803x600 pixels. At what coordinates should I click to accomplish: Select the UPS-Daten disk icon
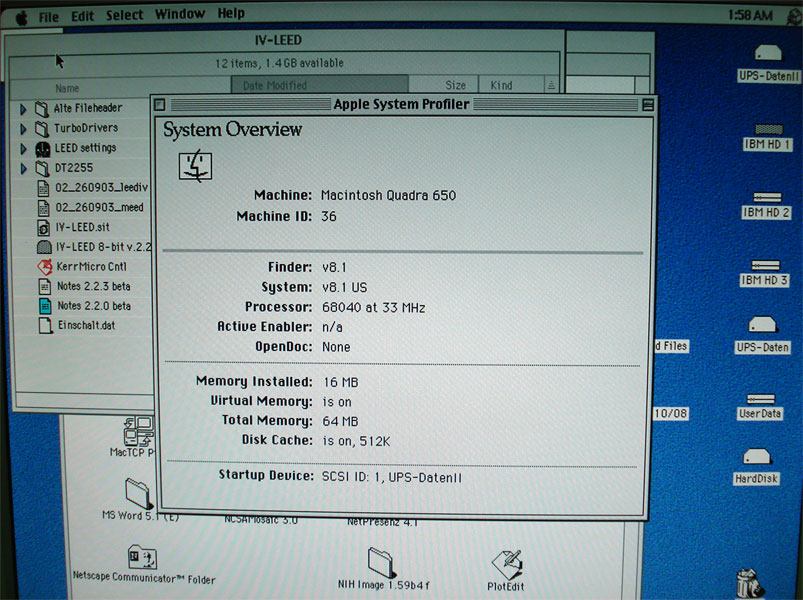pos(763,325)
